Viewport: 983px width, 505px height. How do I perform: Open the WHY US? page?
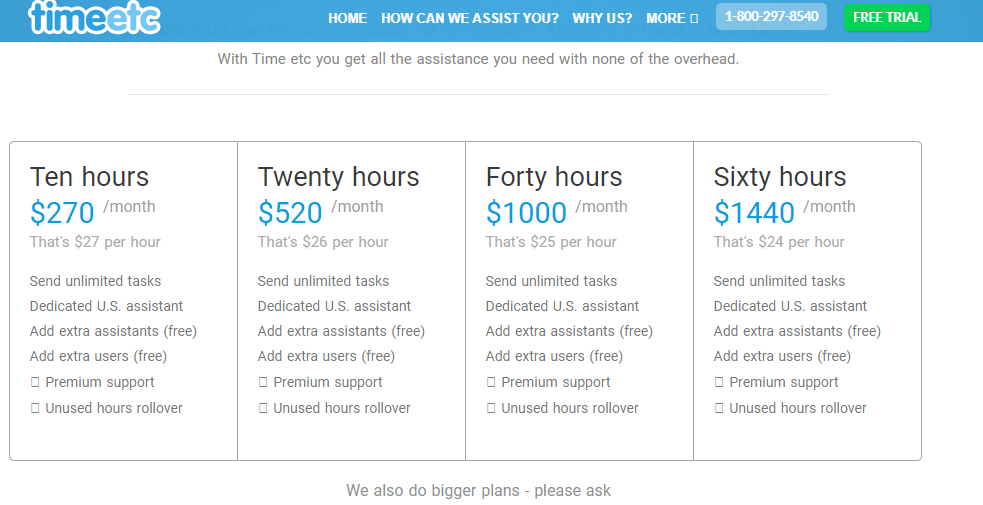point(601,18)
